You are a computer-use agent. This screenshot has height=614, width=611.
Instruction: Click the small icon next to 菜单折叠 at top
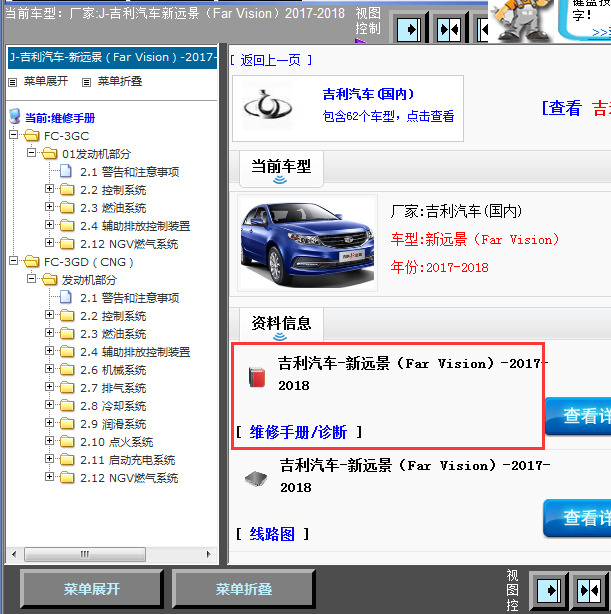point(86,82)
